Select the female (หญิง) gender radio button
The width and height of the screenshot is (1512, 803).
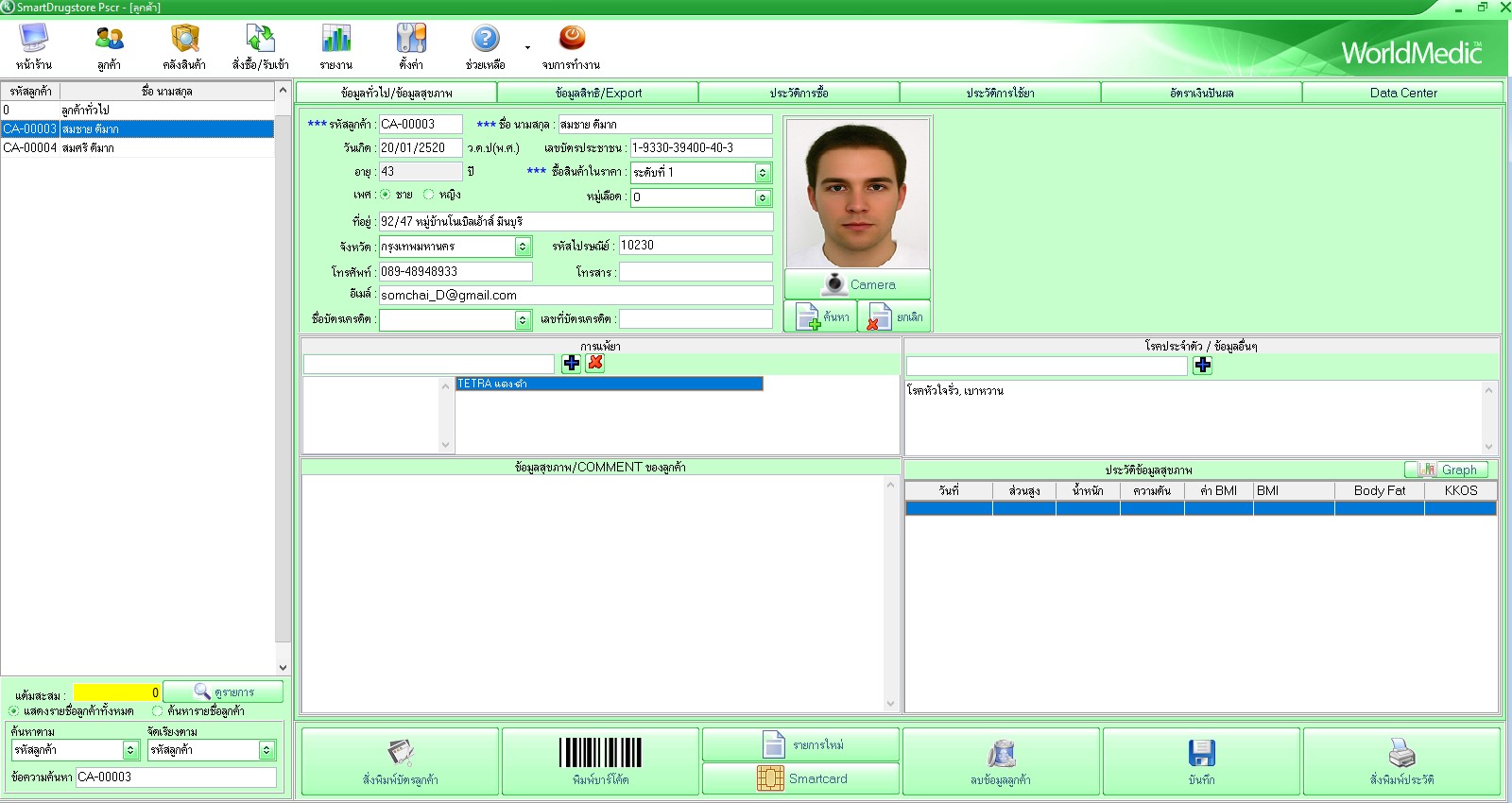point(429,195)
